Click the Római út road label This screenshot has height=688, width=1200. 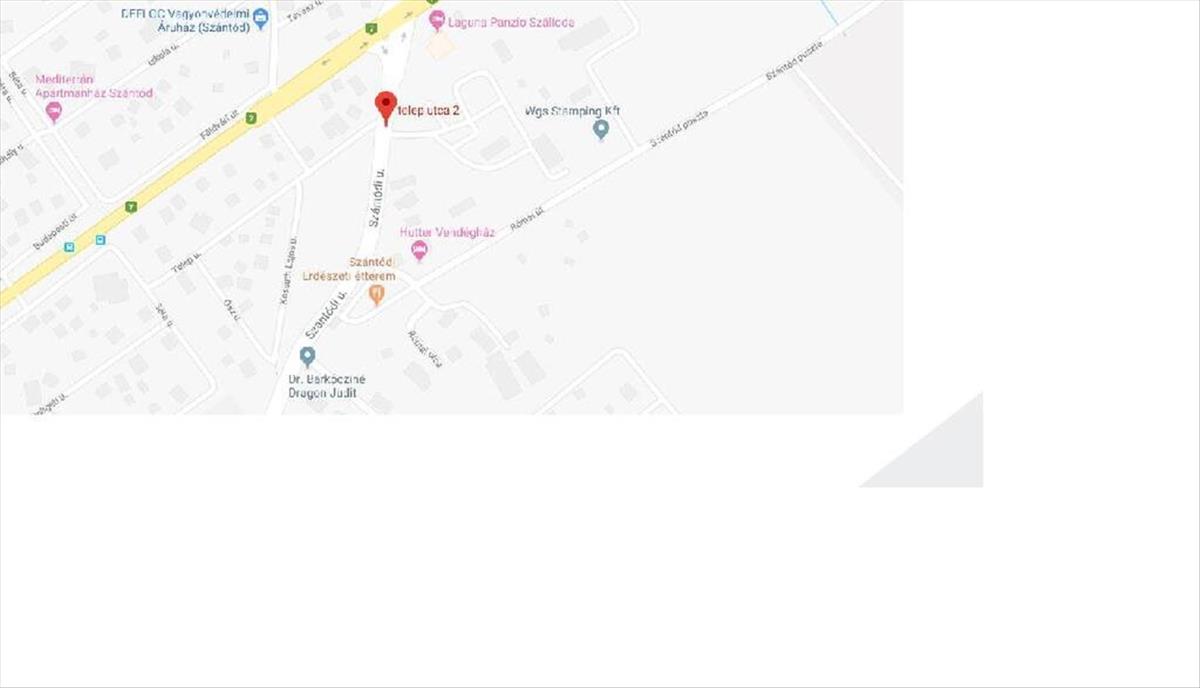(525, 226)
